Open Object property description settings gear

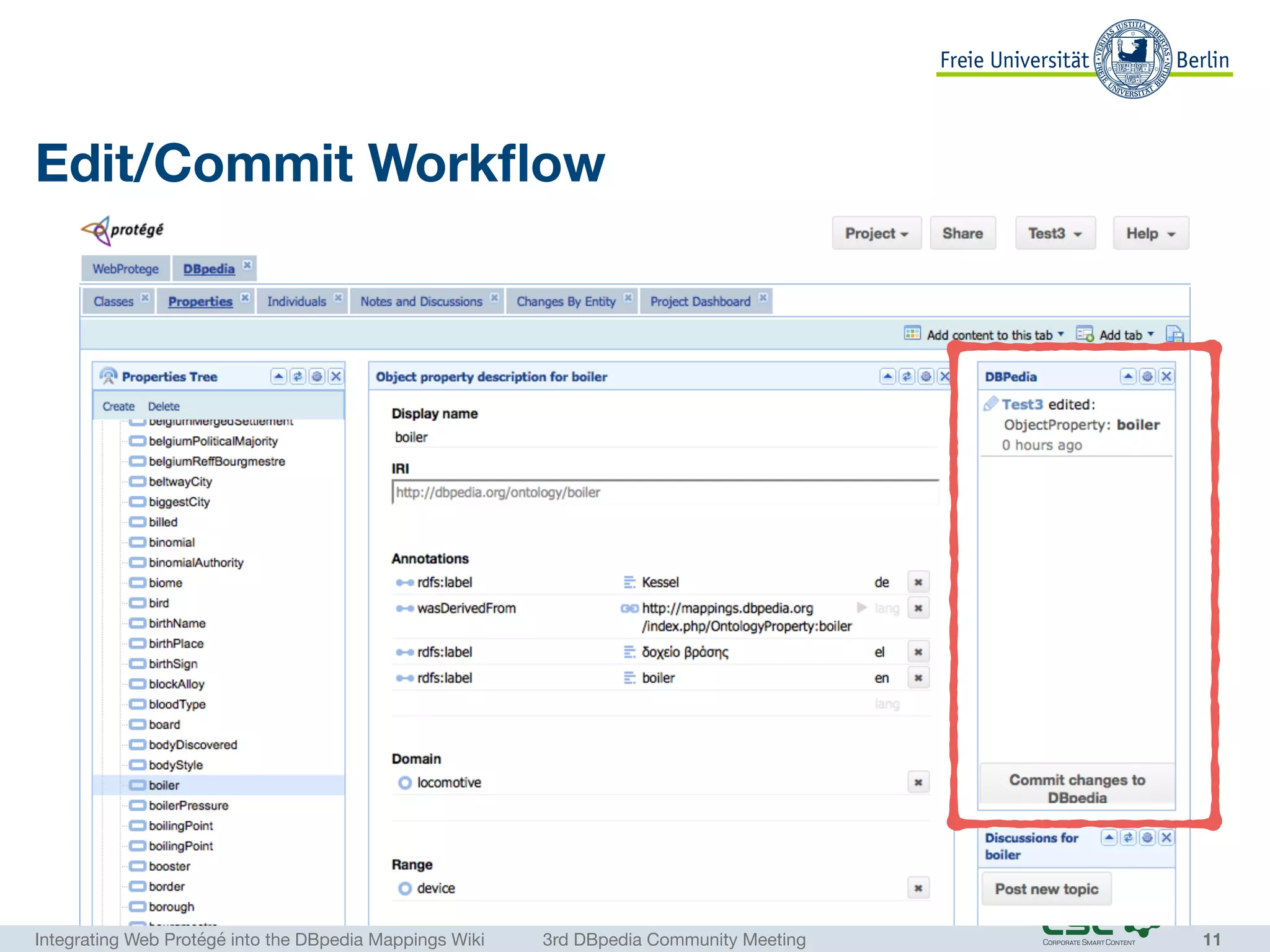pos(926,376)
